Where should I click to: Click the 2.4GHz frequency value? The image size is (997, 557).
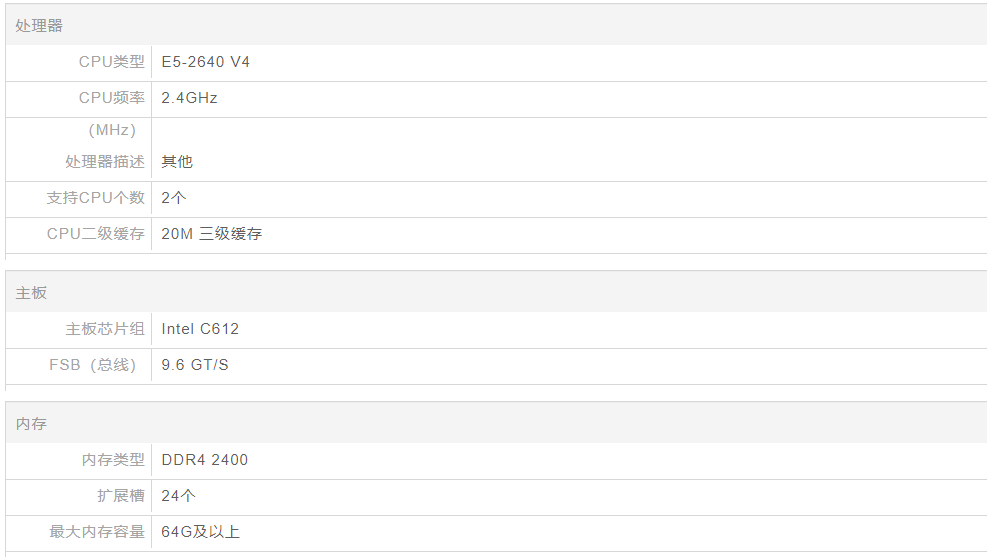click(x=189, y=98)
